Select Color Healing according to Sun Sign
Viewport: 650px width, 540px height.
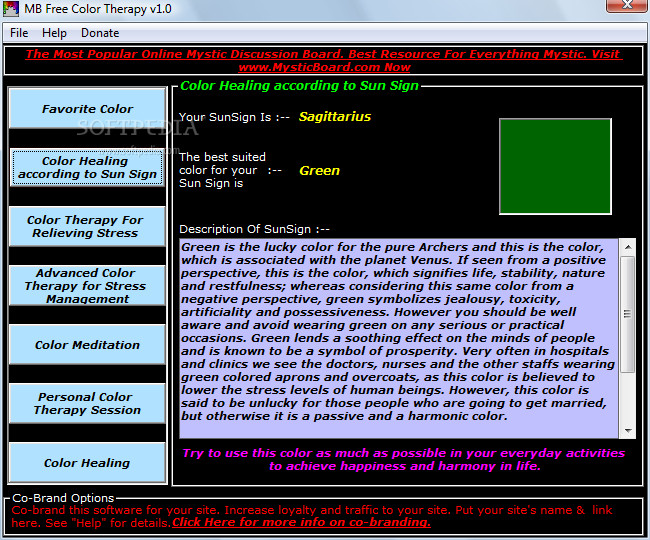click(87, 167)
